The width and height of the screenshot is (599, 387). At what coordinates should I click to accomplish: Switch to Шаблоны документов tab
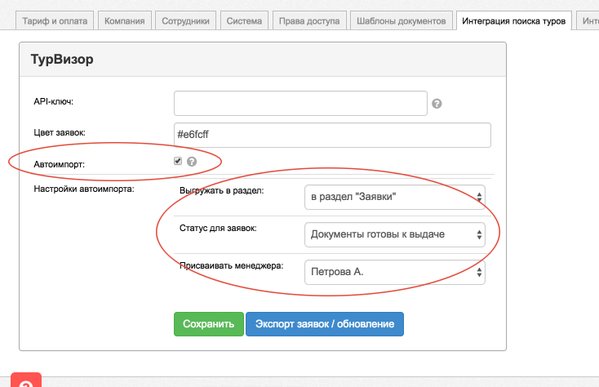pyautogui.click(x=401, y=21)
